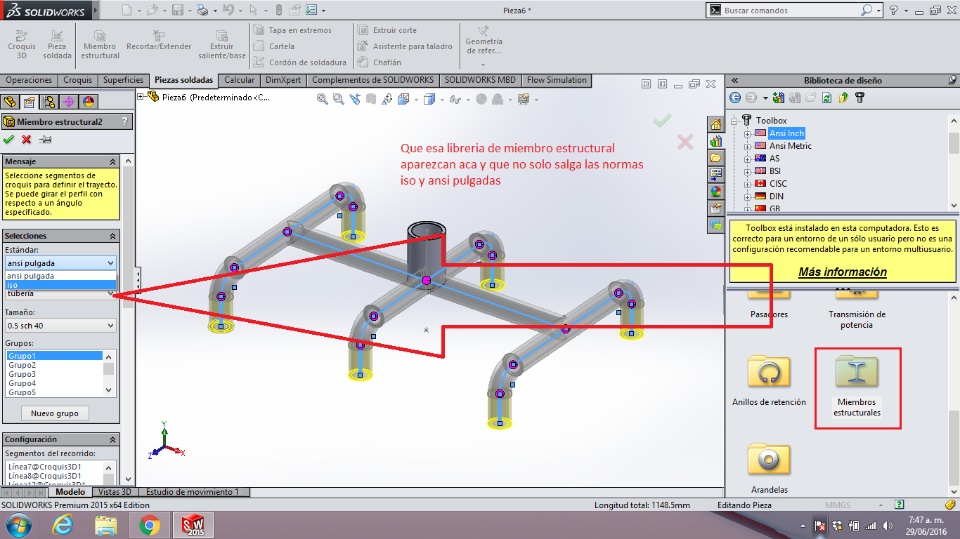Click the Toolbox bolt icon in library toolbar
This screenshot has height=539, width=960.
coord(860,97)
